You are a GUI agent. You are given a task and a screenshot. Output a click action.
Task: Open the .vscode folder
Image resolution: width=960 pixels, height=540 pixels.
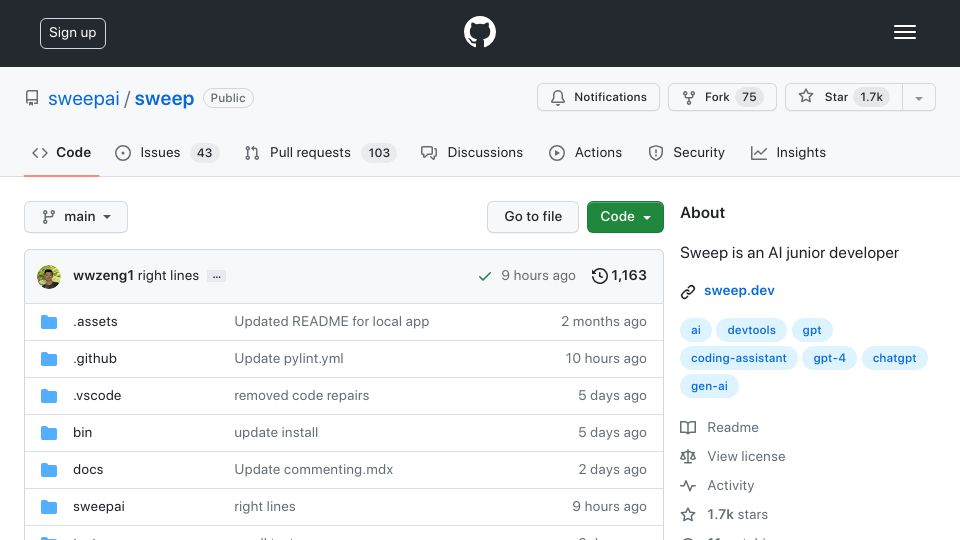pyautogui.click(x=97, y=396)
